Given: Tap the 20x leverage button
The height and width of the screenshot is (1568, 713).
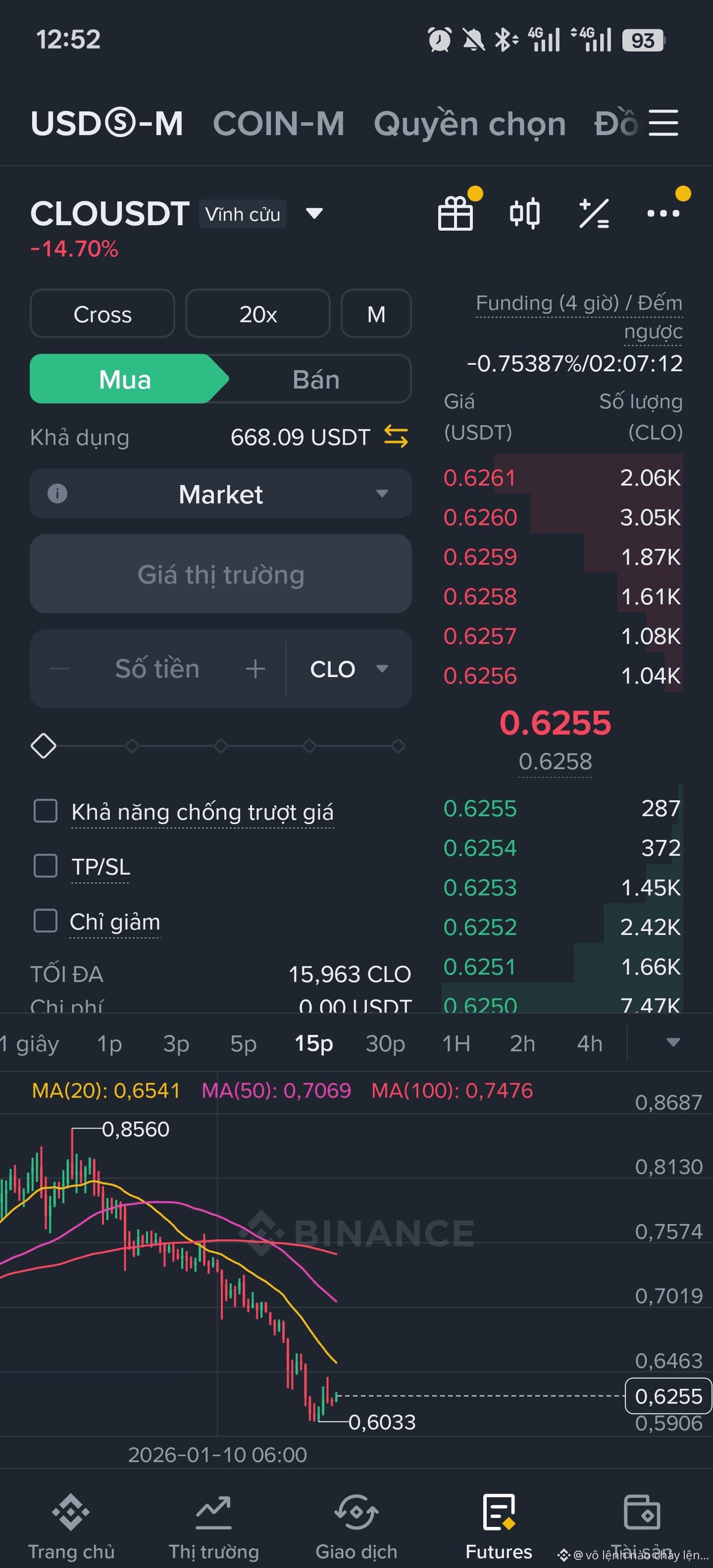Looking at the screenshot, I should click(x=257, y=313).
